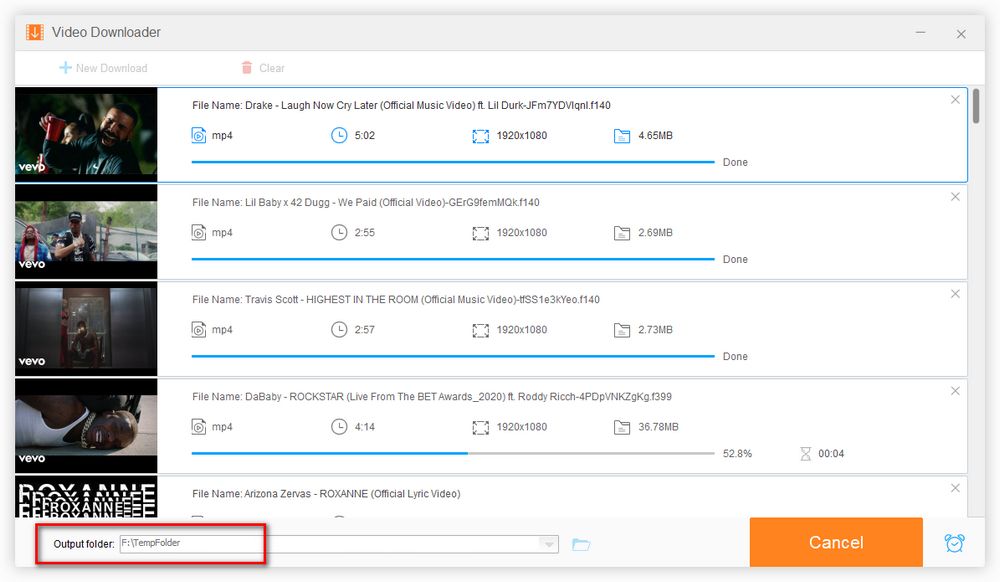The image size is (1000, 582).
Task: Click the Video Downloader app logo icon
Action: (x=34, y=32)
